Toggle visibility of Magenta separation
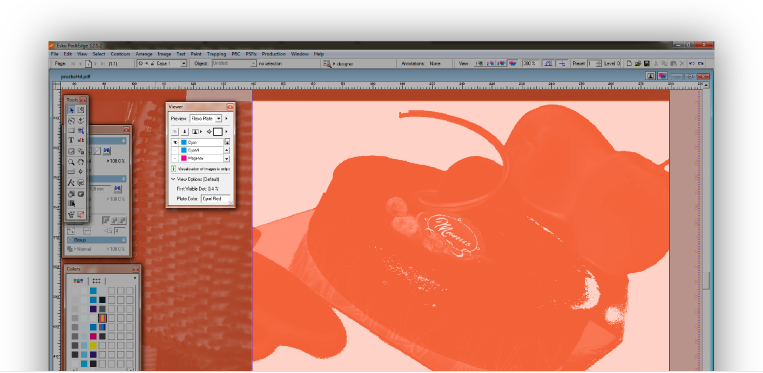The image size is (763, 373). (x=175, y=158)
